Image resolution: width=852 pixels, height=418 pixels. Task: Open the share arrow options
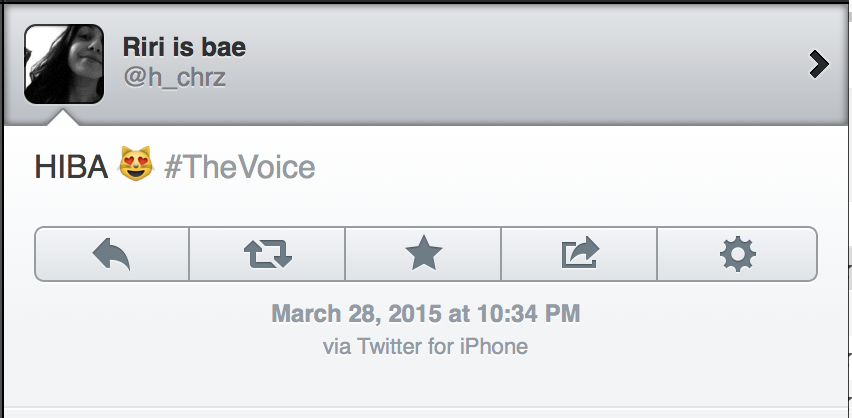[579, 254]
